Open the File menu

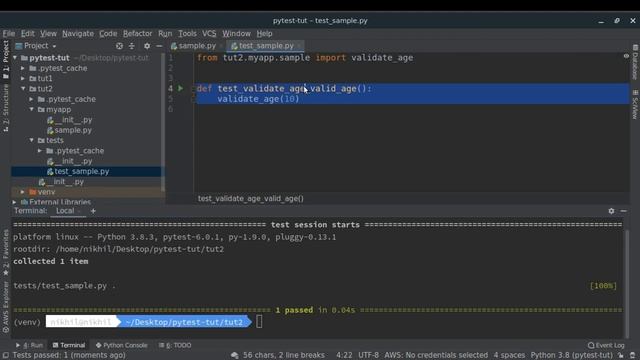click(9, 33)
